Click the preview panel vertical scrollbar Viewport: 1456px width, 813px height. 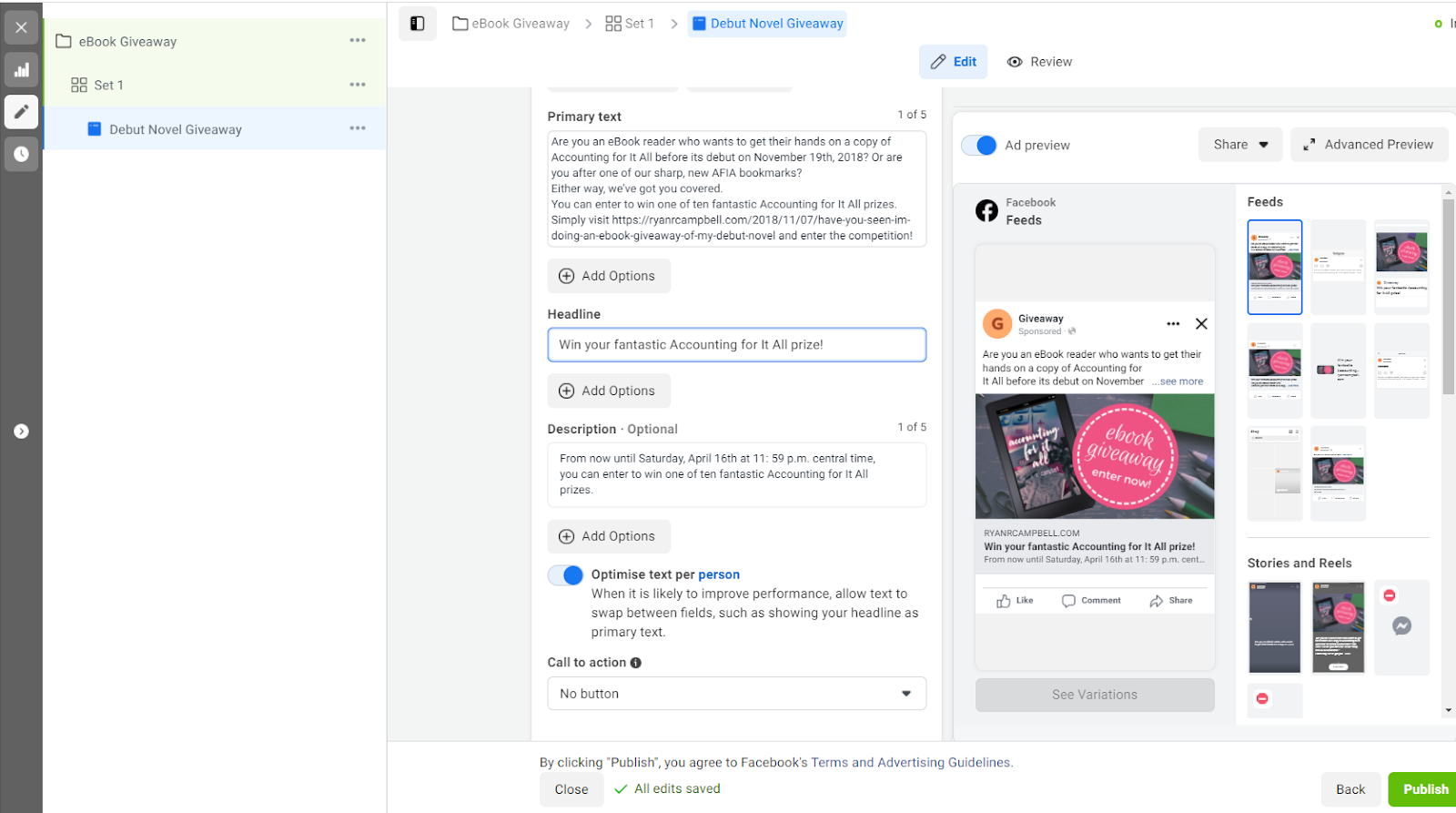(x=1449, y=298)
